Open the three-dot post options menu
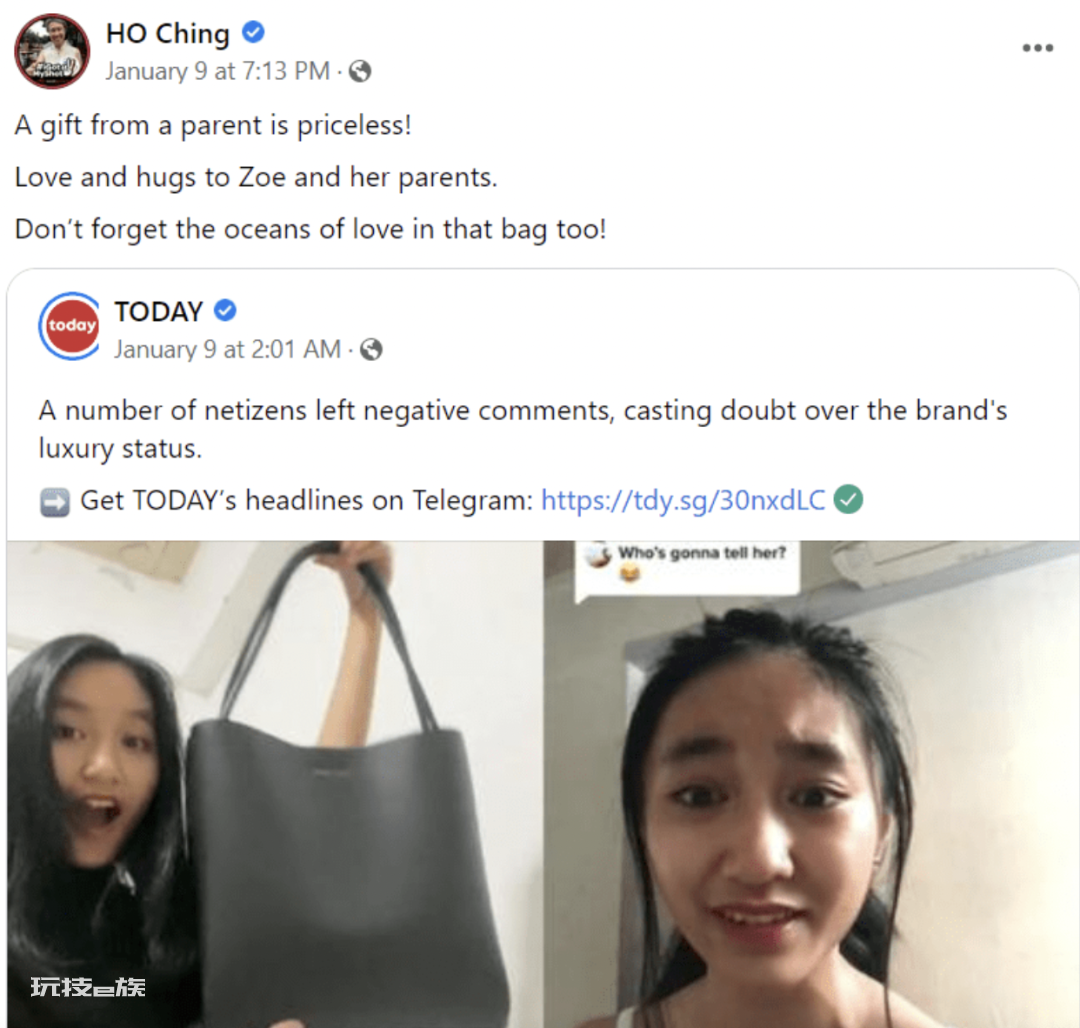1080x1028 pixels. [1037, 48]
